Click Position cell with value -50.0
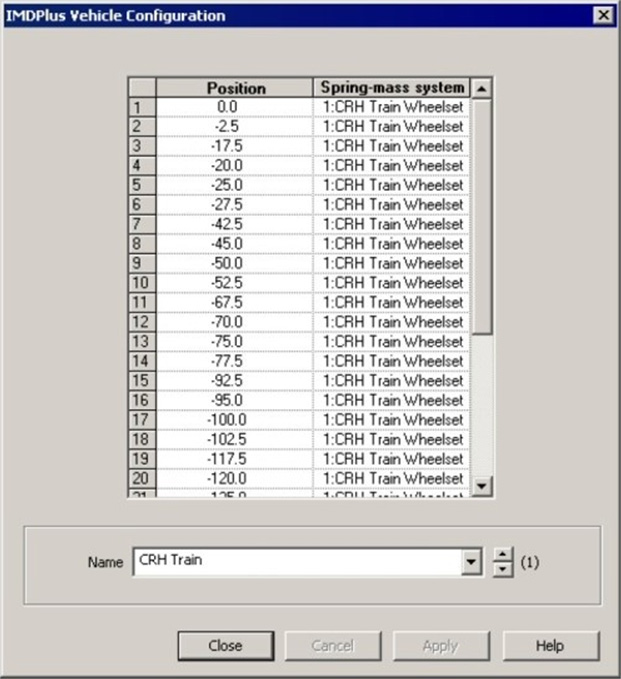The image size is (621, 679). (235, 263)
